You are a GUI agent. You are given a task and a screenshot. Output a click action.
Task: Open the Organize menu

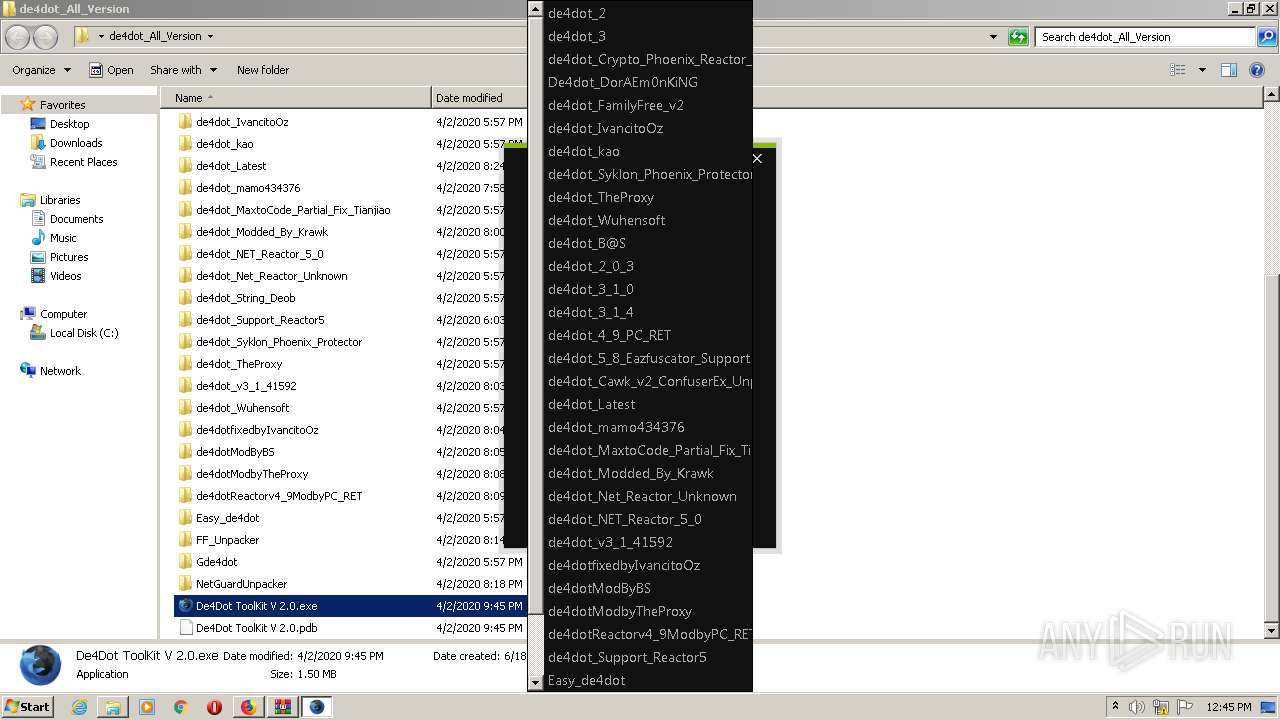[41, 70]
